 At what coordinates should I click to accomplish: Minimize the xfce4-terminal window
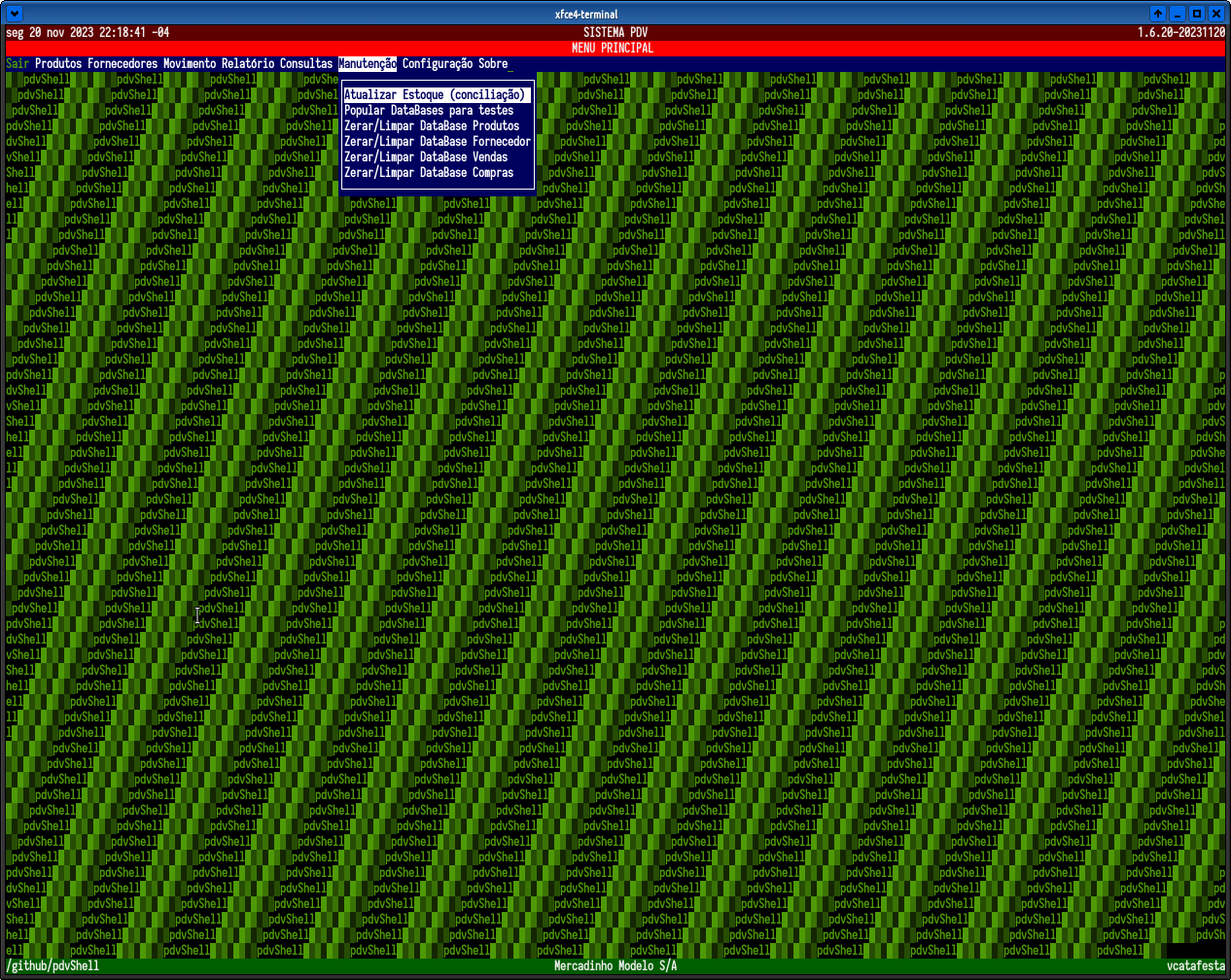1178,14
